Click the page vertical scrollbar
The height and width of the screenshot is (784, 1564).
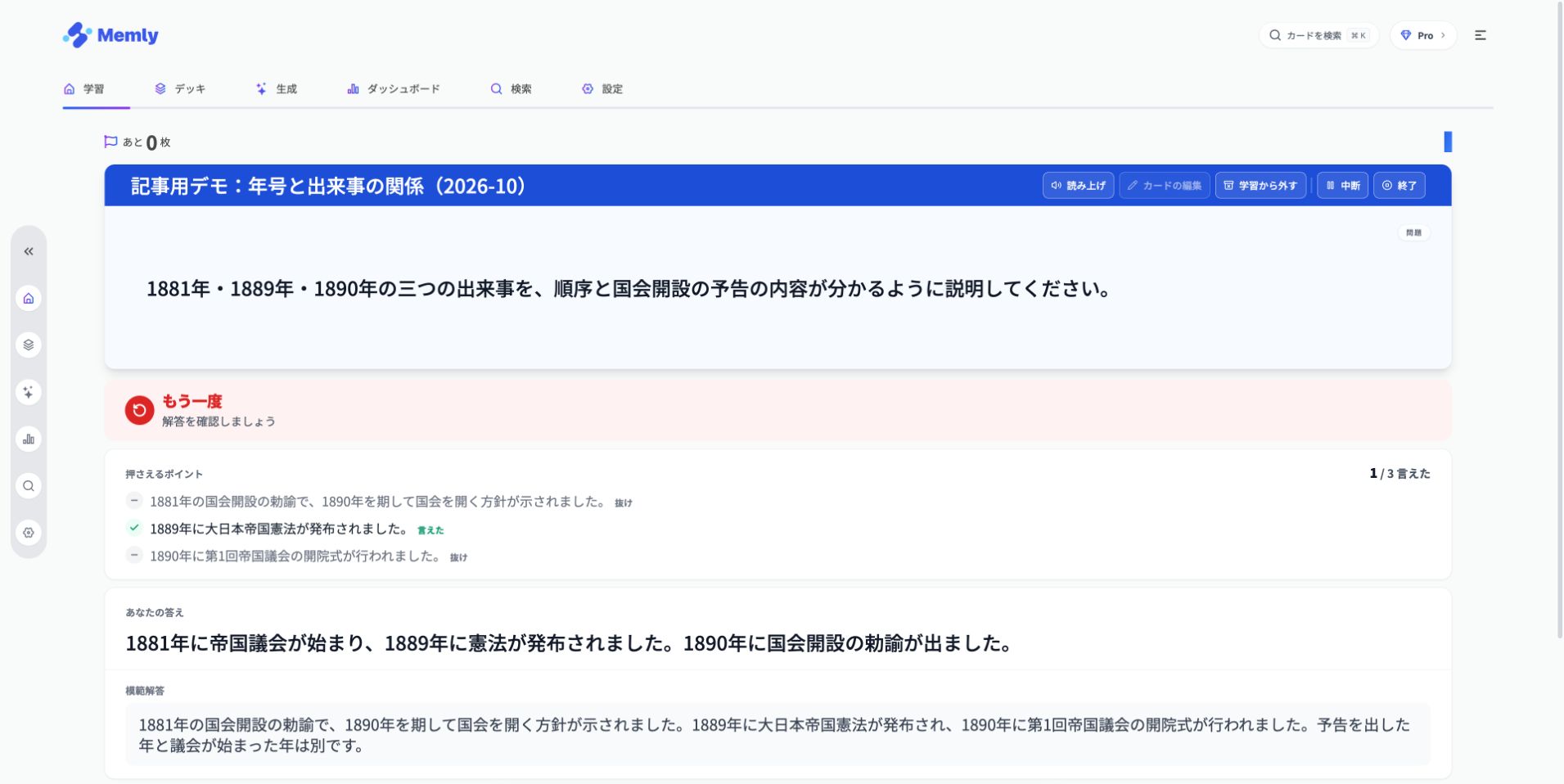(1559, 319)
